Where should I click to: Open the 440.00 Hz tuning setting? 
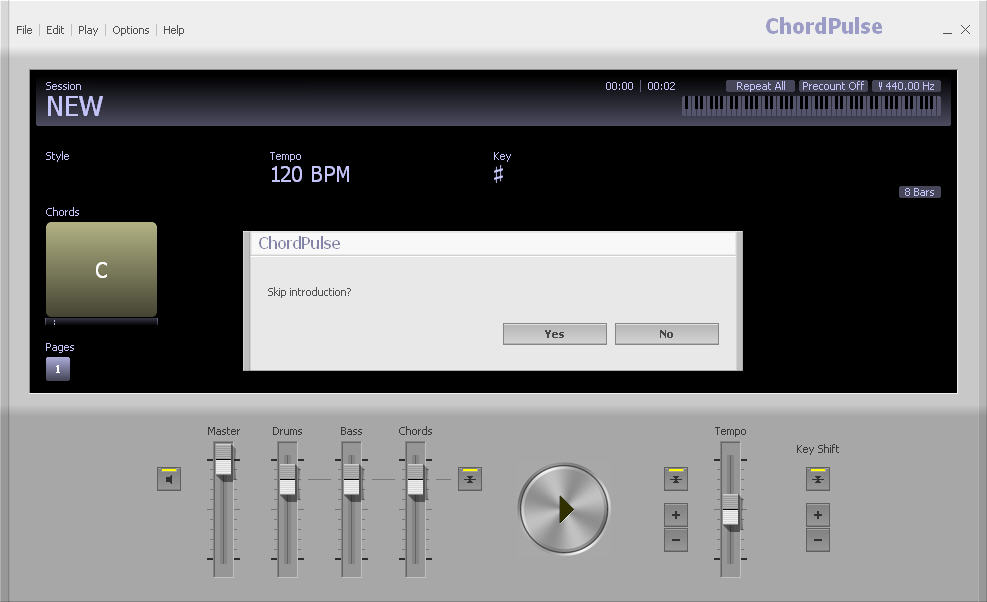[906, 86]
